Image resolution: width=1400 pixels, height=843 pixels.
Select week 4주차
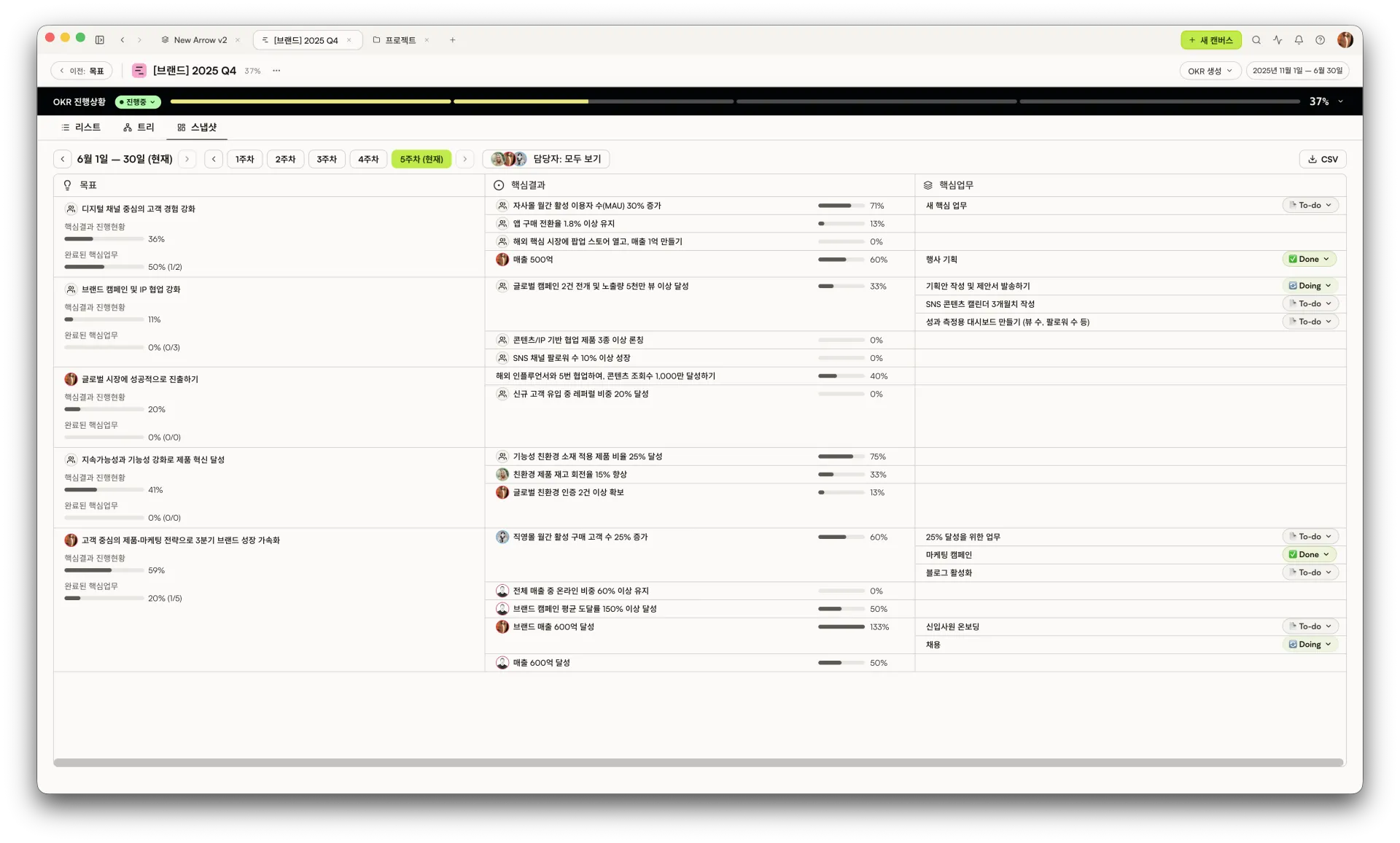pyautogui.click(x=368, y=159)
